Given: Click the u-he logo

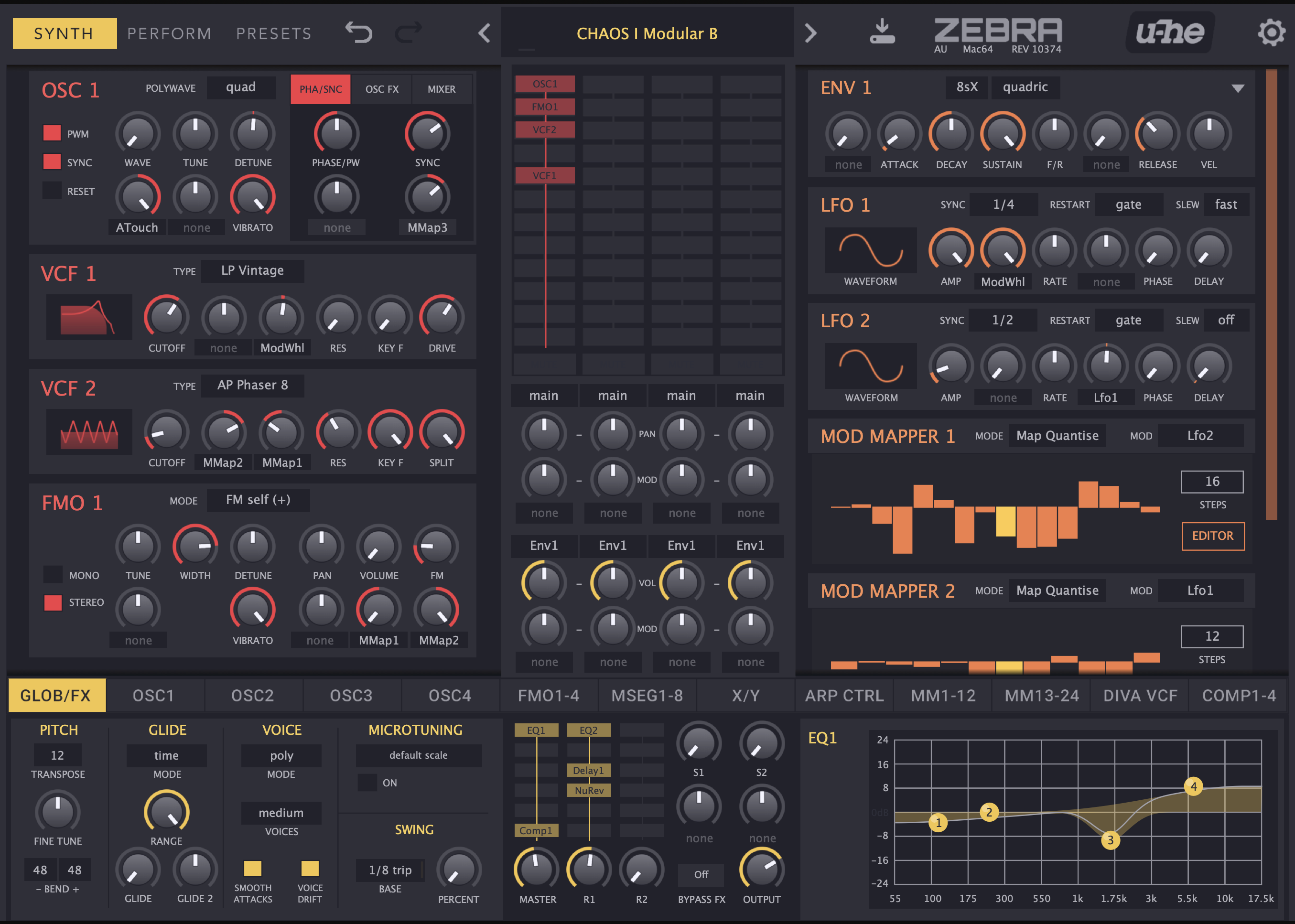Looking at the screenshot, I should pyautogui.click(x=1170, y=32).
